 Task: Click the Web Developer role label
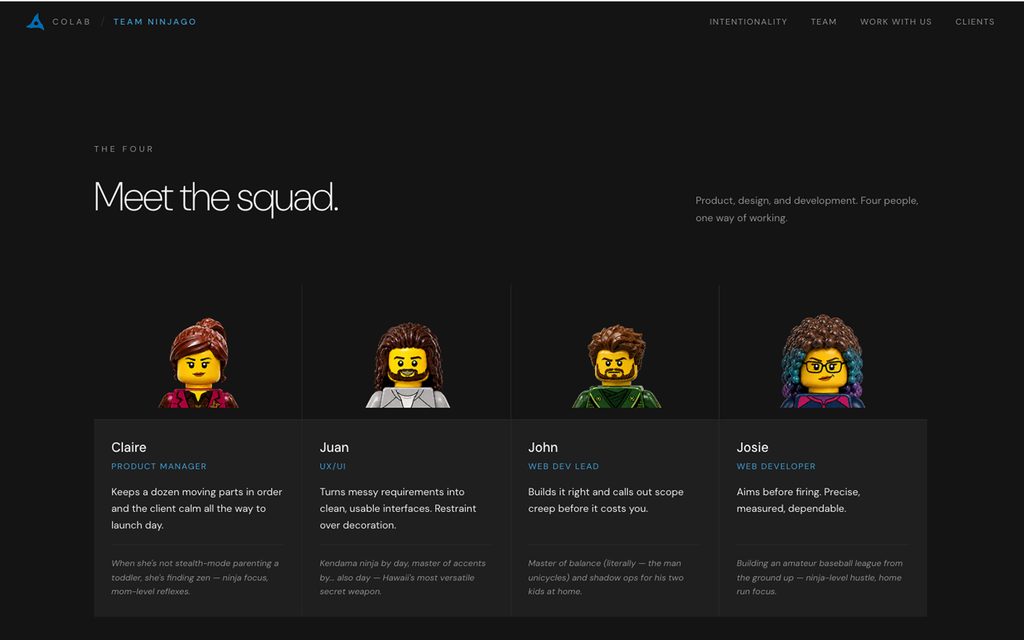(x=776, y=466)
